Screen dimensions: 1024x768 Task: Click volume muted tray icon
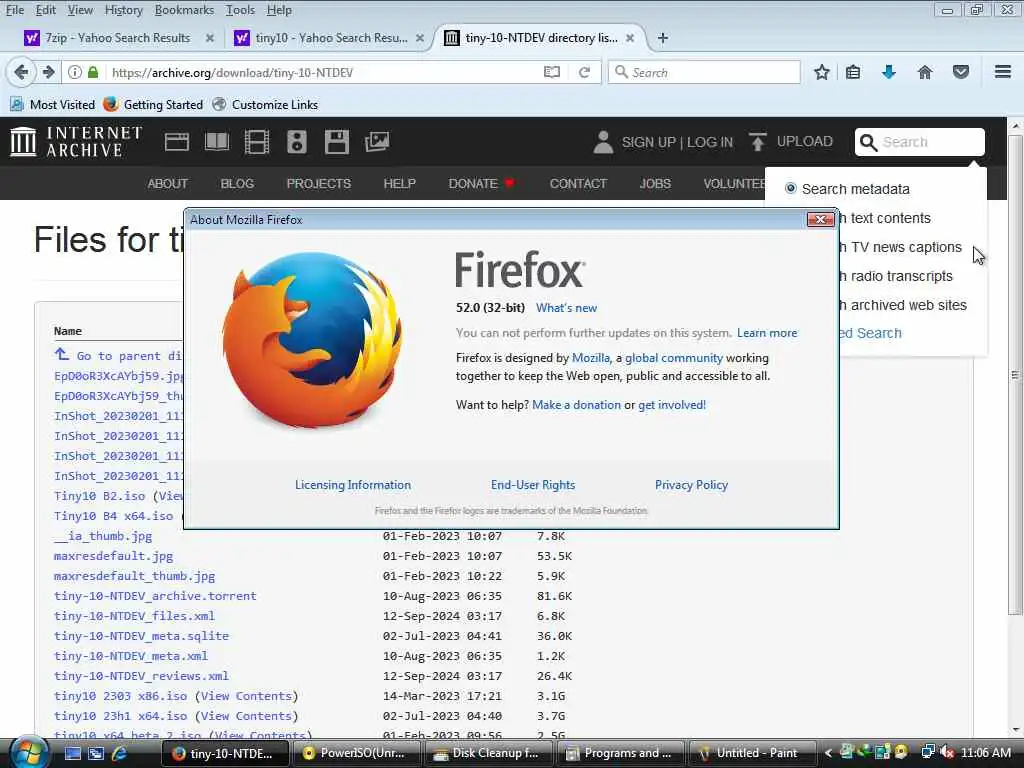coord(948,753)
